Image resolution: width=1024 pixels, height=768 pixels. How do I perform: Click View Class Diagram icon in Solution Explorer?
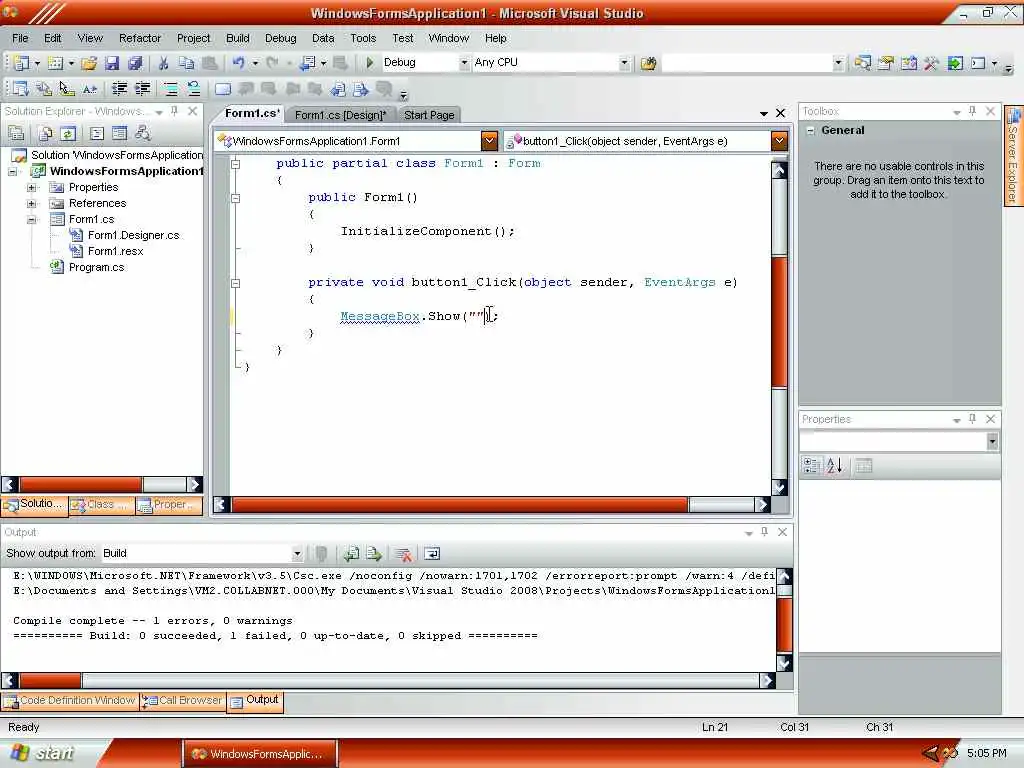point(142,134)
